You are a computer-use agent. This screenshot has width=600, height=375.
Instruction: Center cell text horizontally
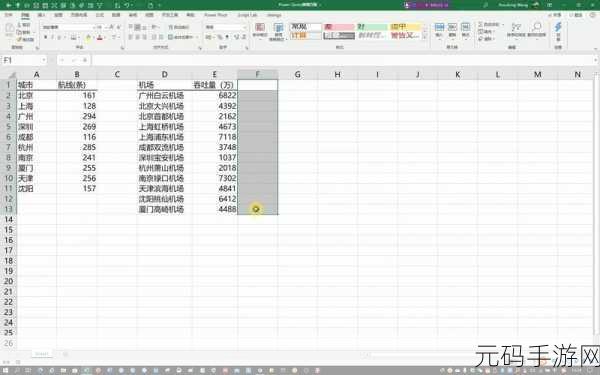click(138, 38)
